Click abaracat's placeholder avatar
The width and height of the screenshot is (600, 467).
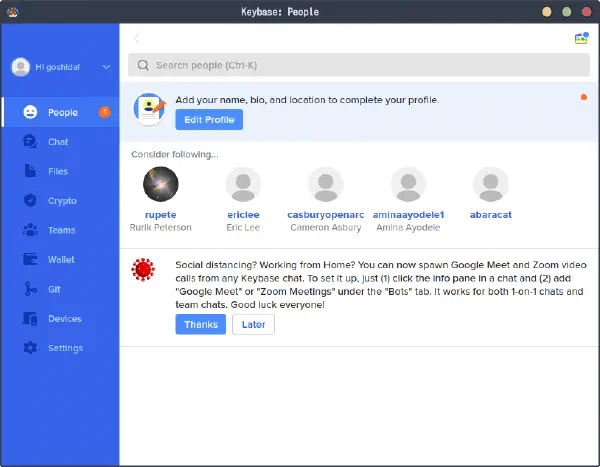tap(491, 184)
